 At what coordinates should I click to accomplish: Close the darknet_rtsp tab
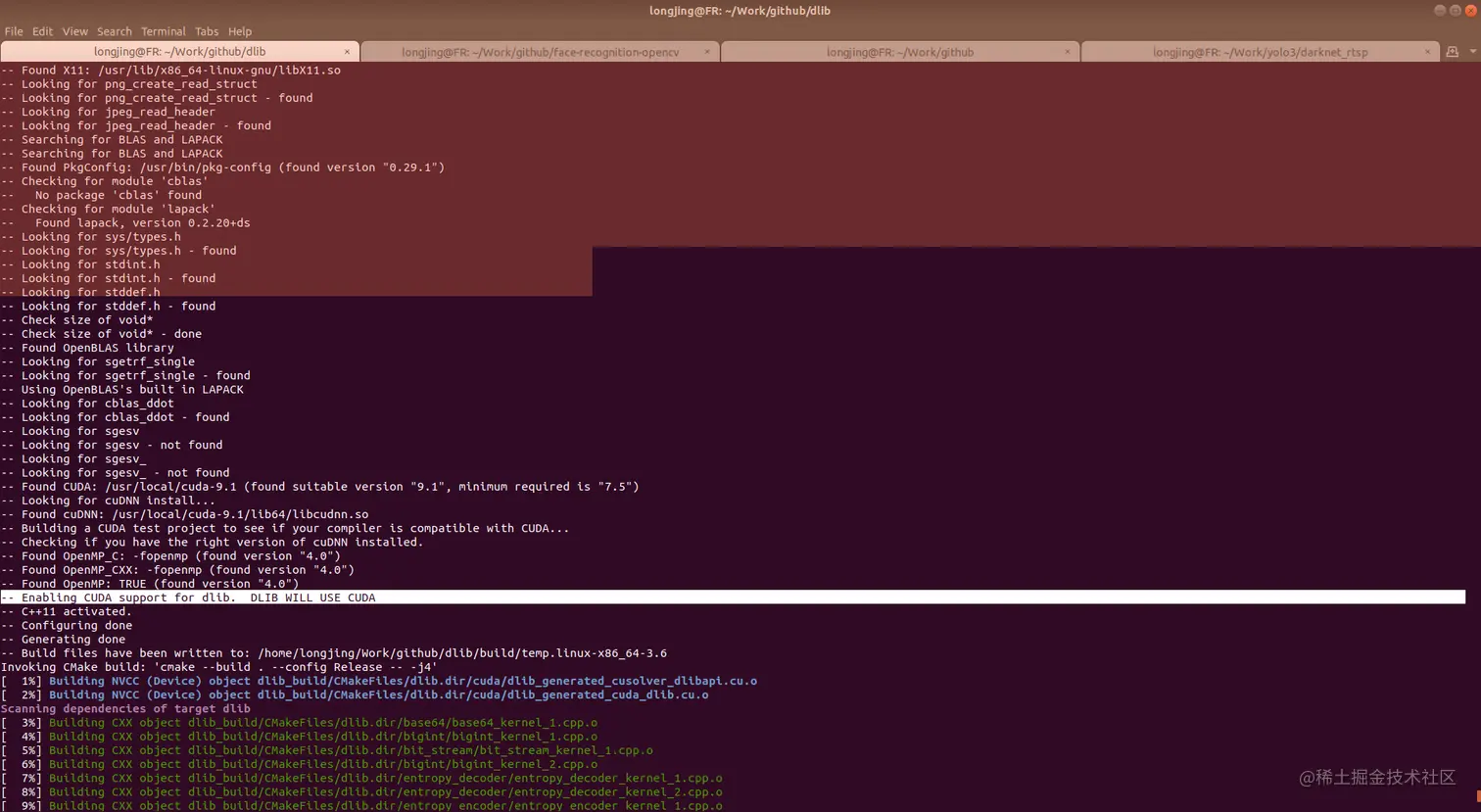click(x=1428, y=51)
